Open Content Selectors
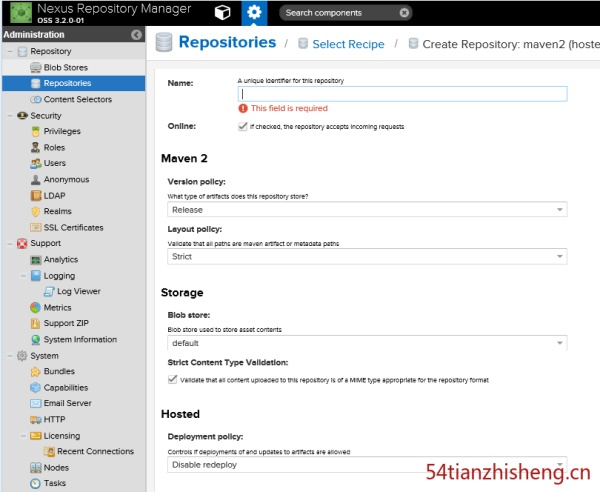The height and width of the screenshot is (492, 600). (x=73, y=99)
